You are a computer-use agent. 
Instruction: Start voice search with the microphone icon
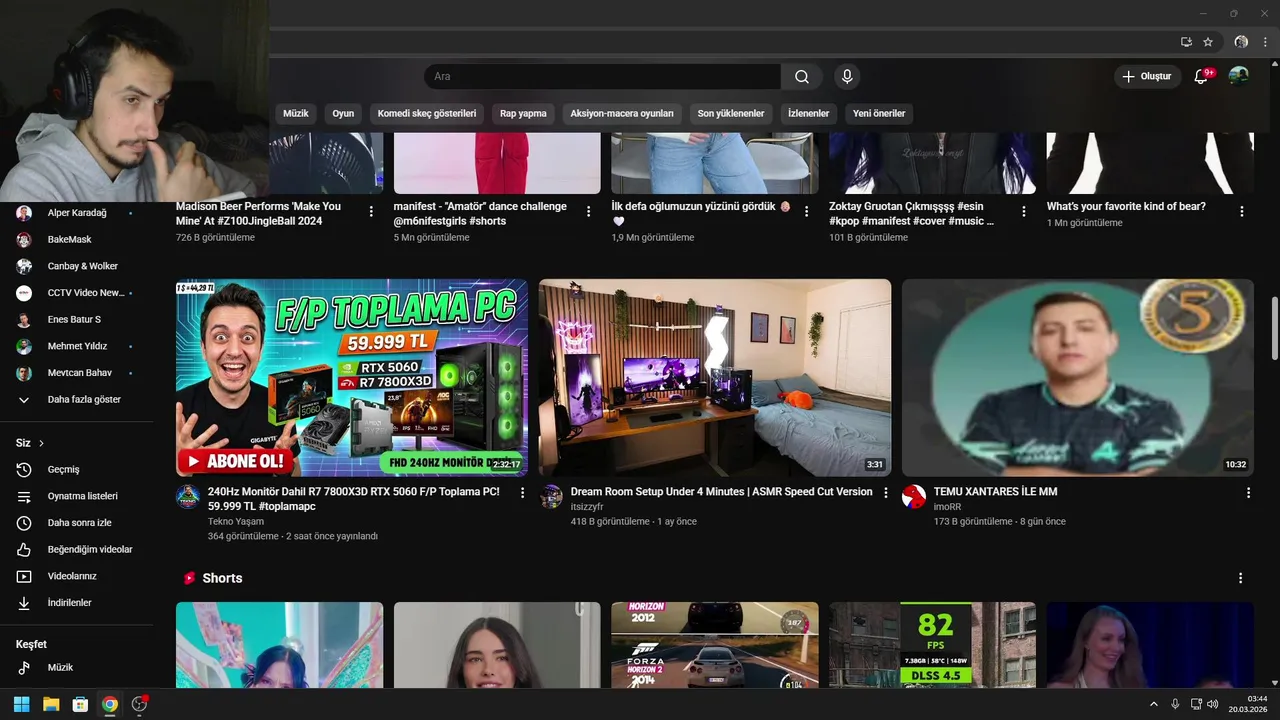[847, 77]
